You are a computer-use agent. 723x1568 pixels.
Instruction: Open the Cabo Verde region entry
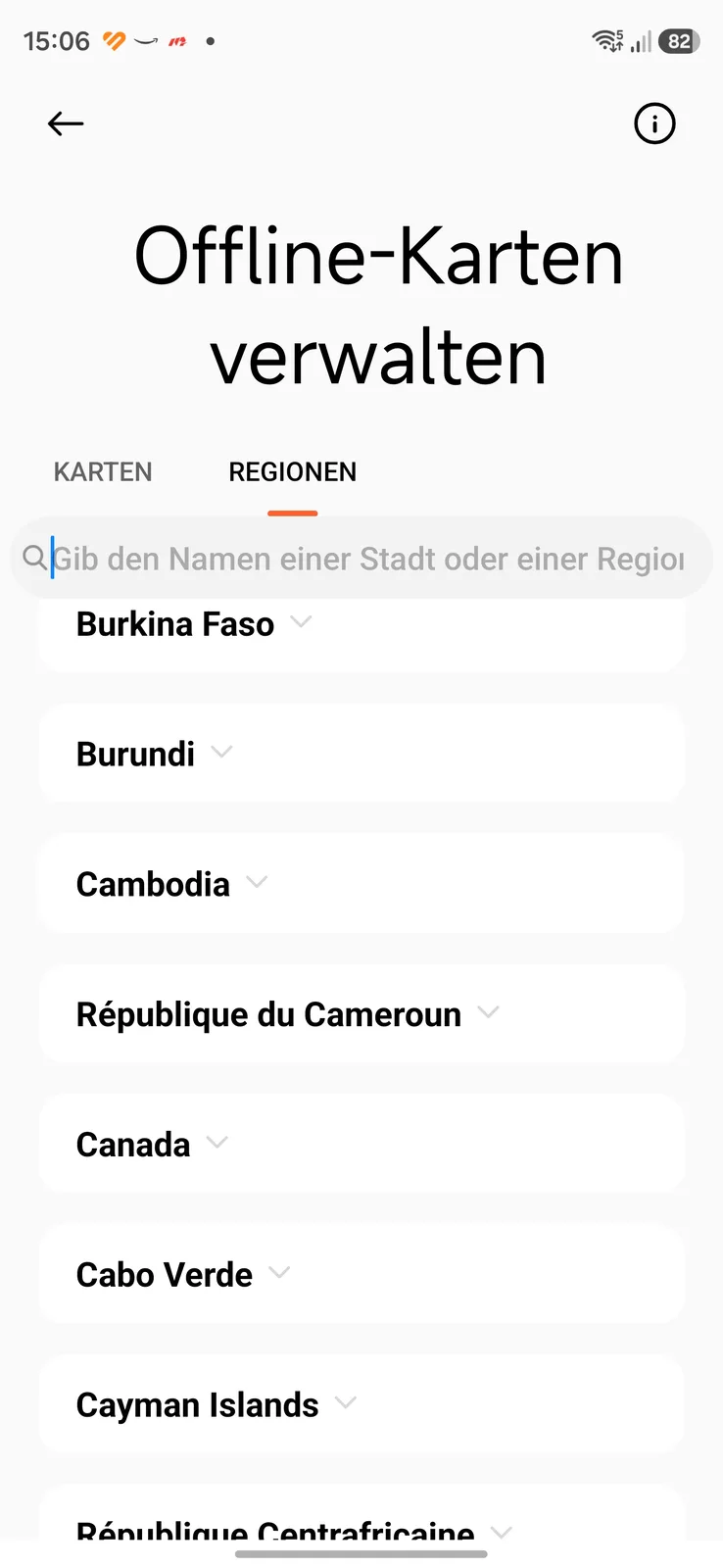point(361,1274)
